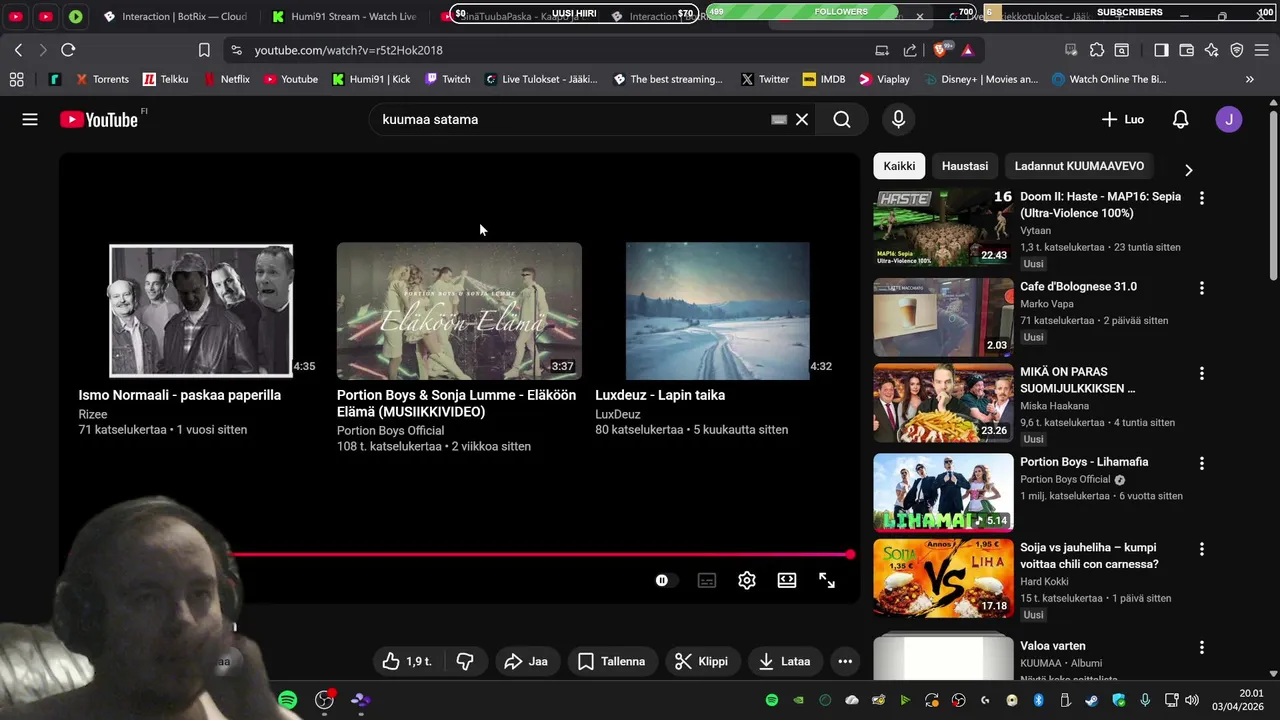Share the video with Jaa
Viewport: 1280px width, 720px height.
[526, 661]
